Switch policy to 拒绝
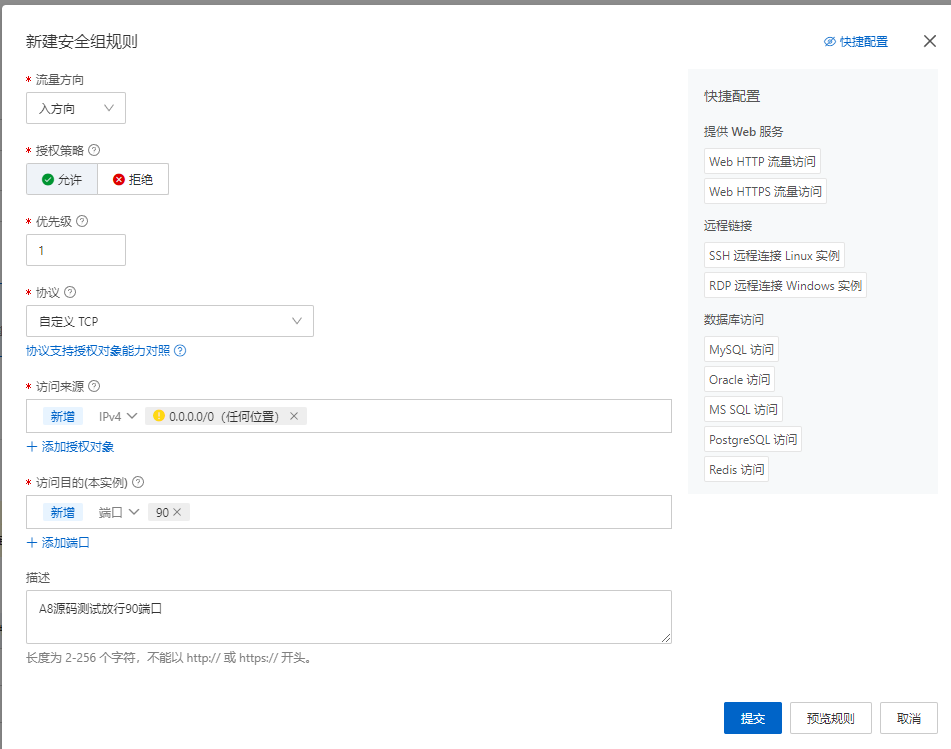951x749 pixels. 133,179
